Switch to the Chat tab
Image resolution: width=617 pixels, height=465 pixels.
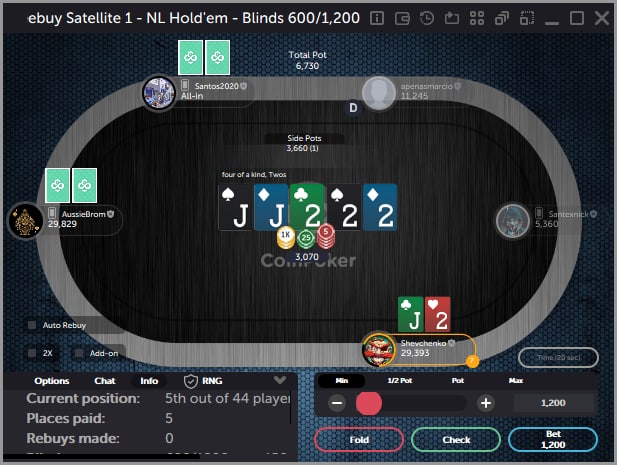click(105, 381)
